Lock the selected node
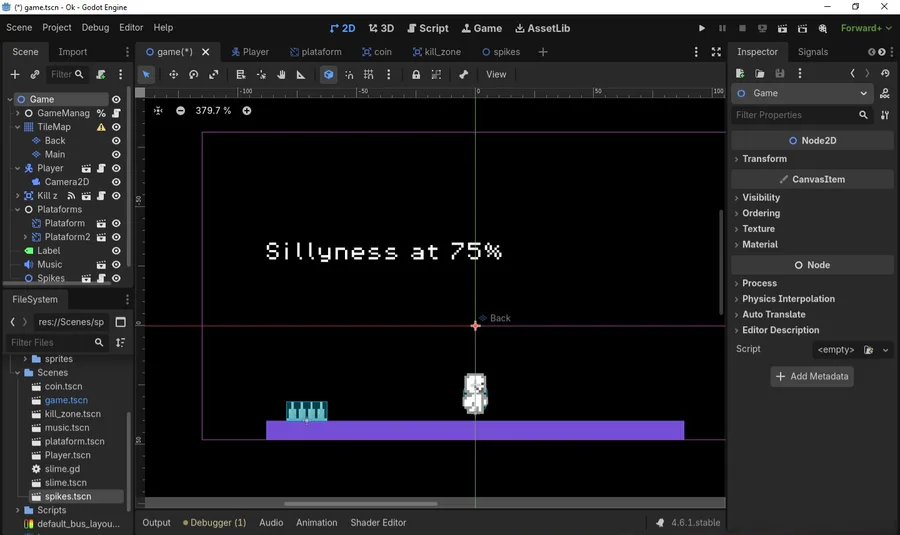This screenshot has width=900, height=535. pyautogui.click(x=416, y=75)
